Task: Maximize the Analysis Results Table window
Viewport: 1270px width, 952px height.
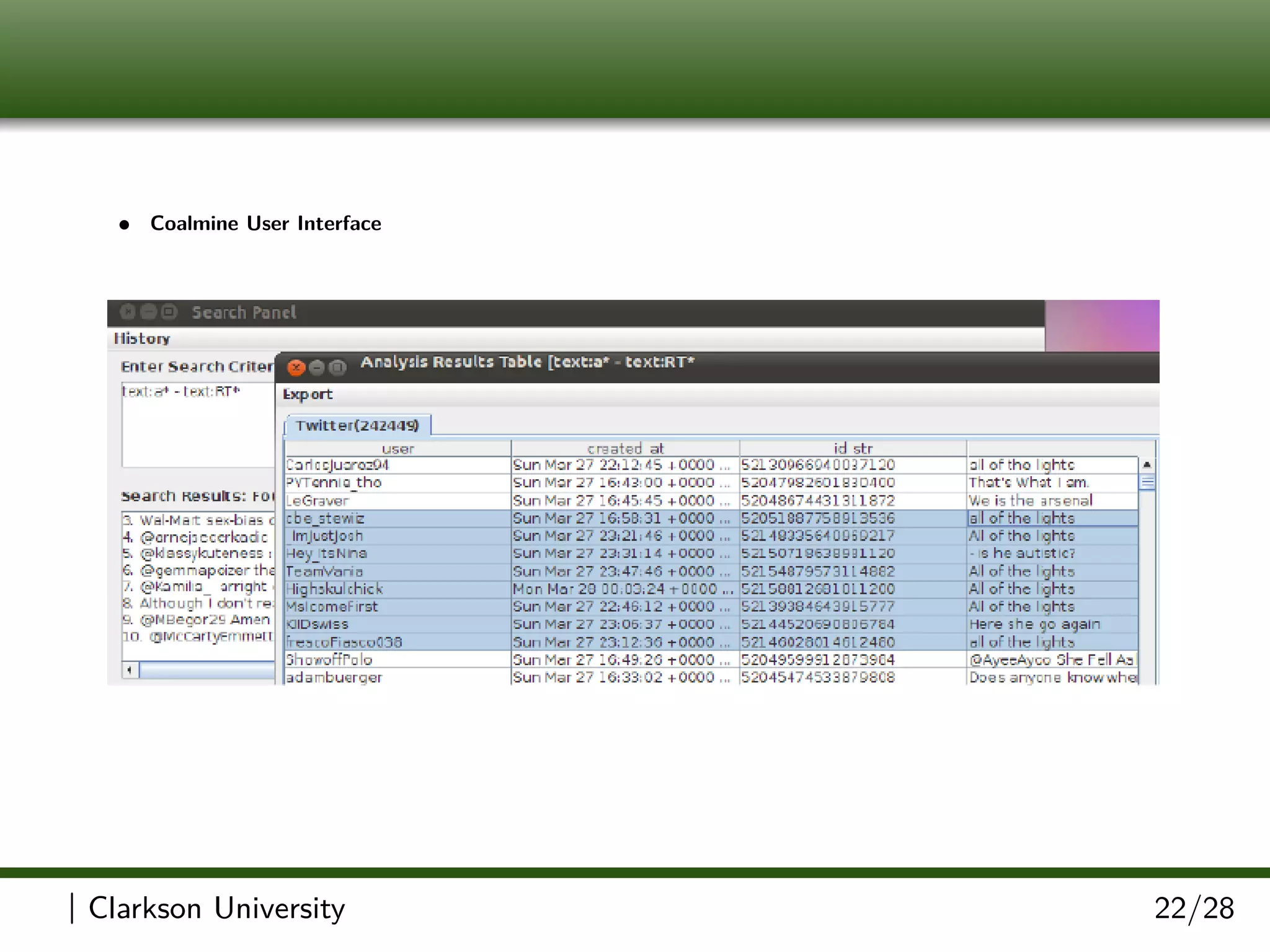Action: click(x=337, y=368)
